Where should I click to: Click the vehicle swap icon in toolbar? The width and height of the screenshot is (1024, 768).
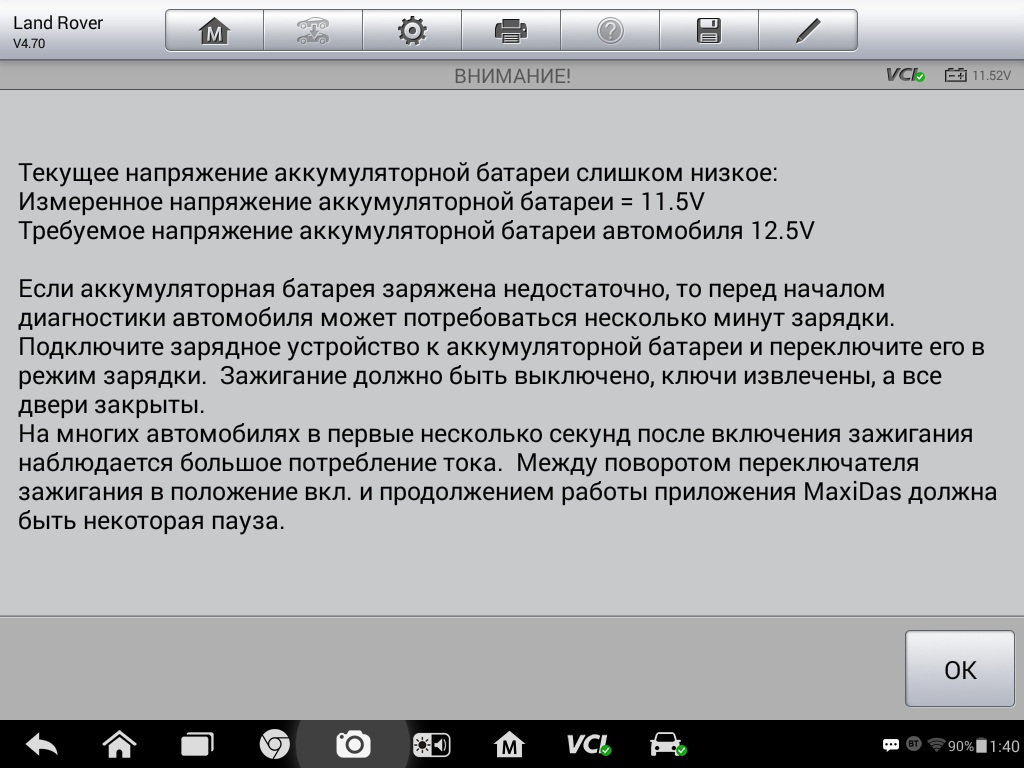pyautogui.click(x=312, y=31)
